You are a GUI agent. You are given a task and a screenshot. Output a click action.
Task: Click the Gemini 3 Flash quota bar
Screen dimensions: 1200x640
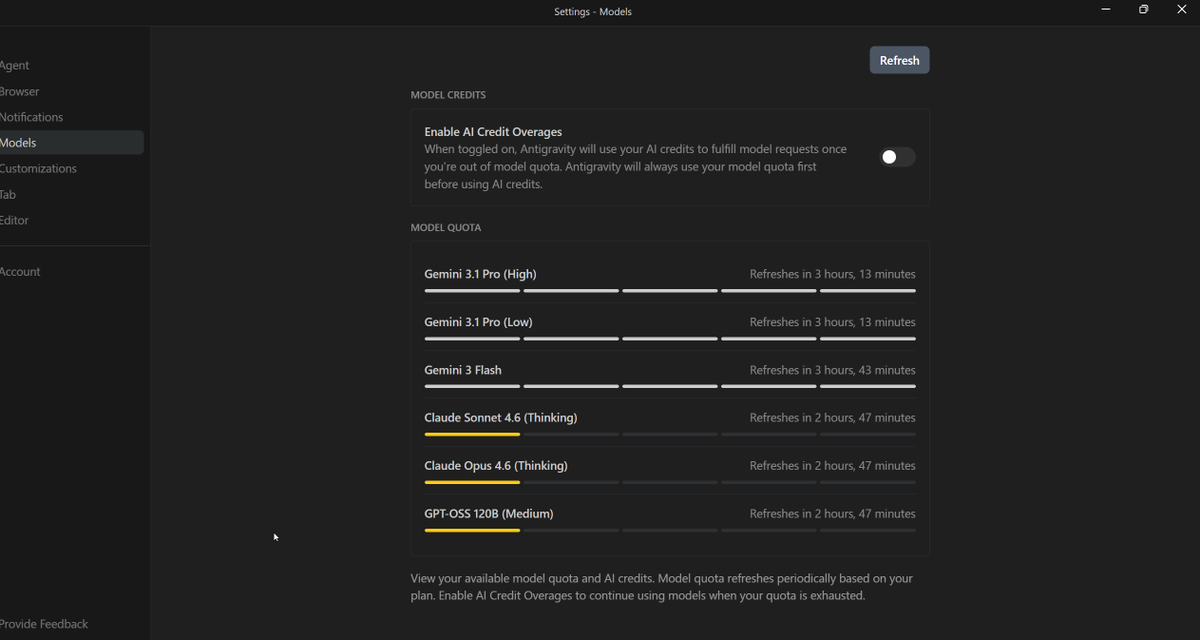[670, 386]
